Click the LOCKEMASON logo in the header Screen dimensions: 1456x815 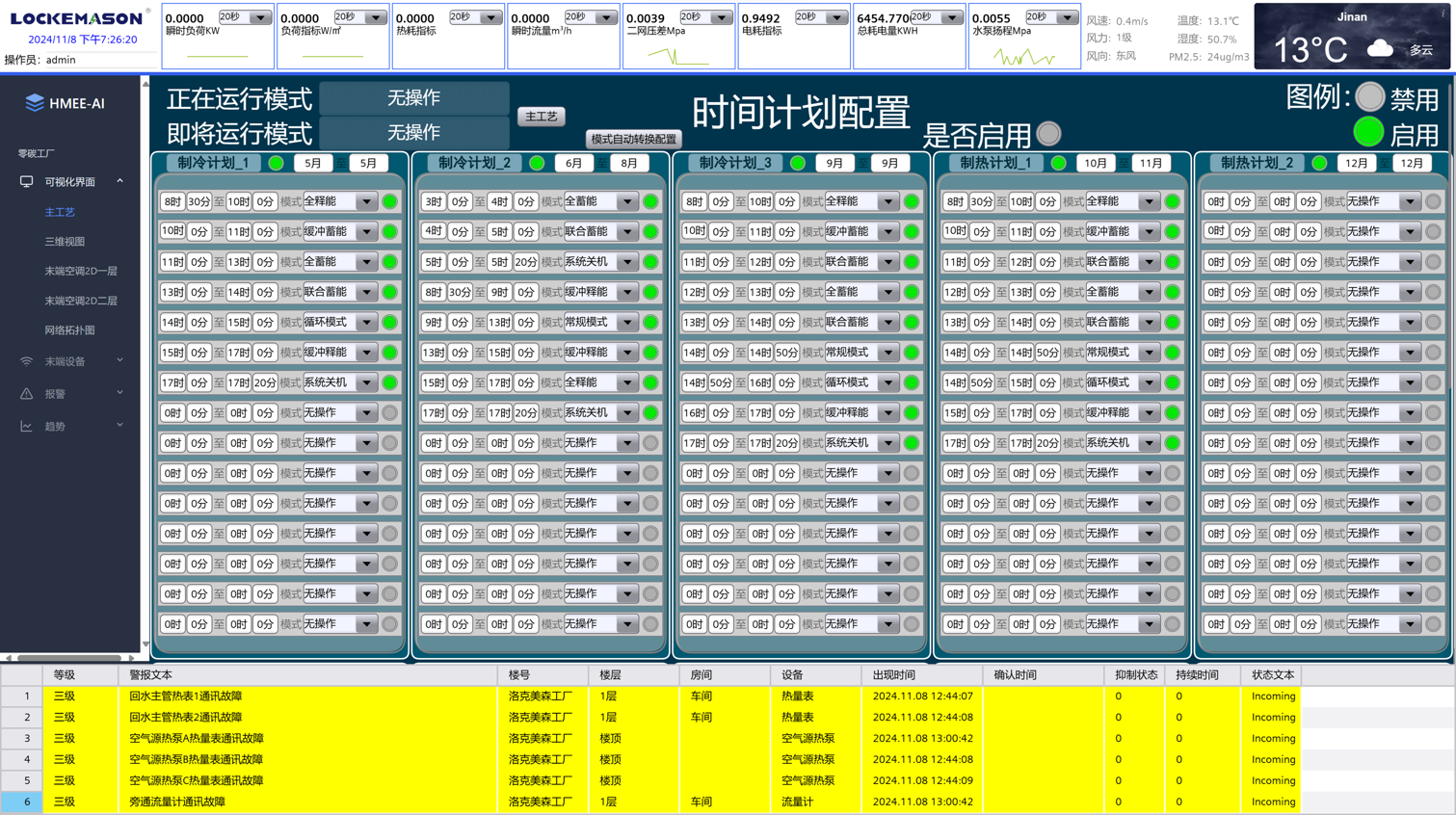(76, 18)
